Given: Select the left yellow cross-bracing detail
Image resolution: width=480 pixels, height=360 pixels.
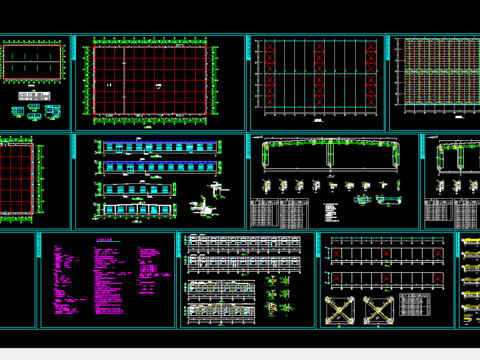Looking at the screenshot, I should tap(339, 310).
